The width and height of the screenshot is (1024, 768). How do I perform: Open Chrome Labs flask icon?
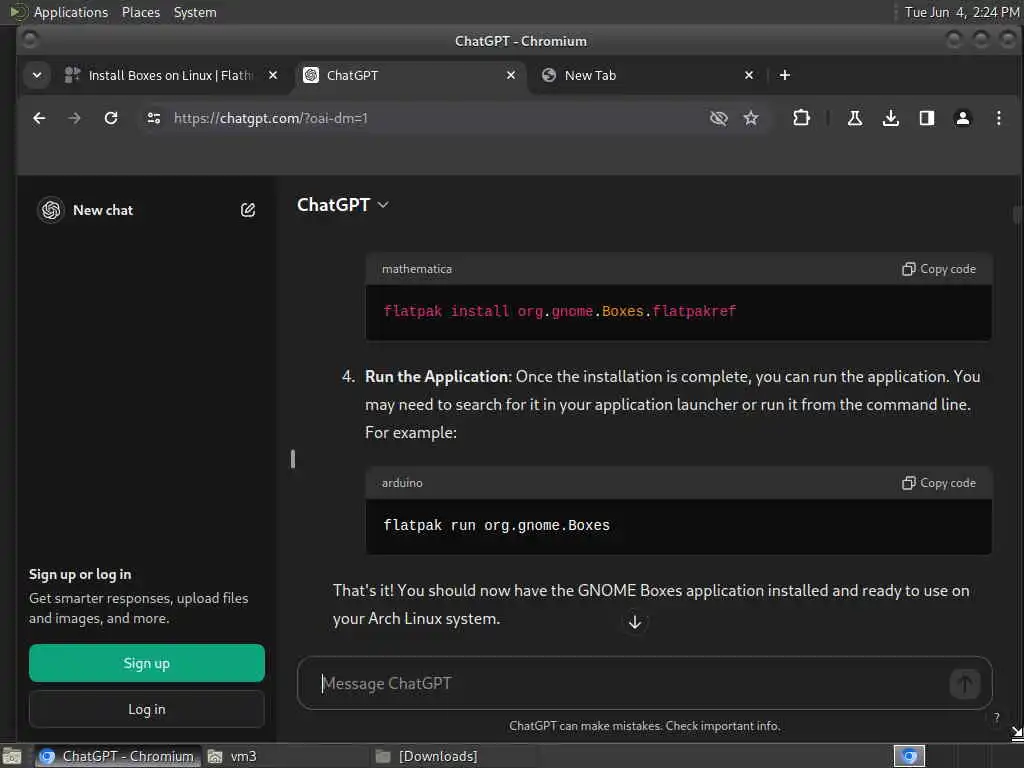tap(855, 118)
